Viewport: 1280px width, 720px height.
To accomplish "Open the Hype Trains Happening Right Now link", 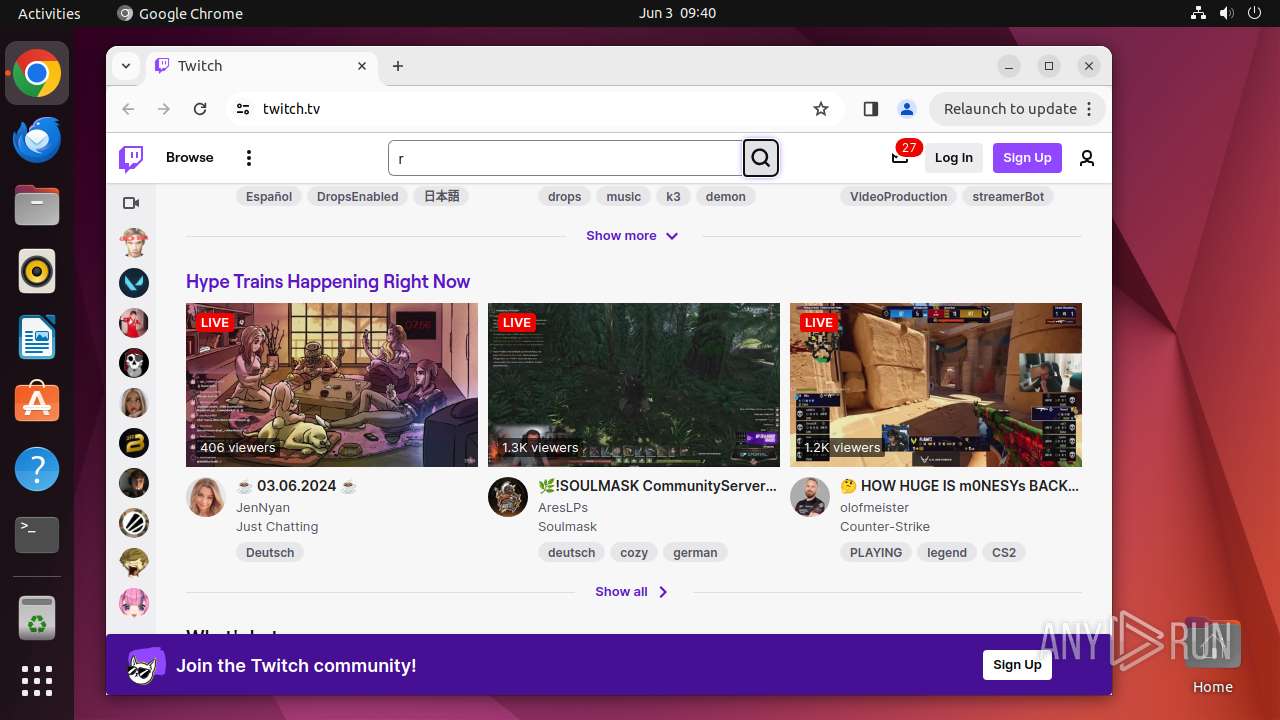I will click(x=328, y=282).
